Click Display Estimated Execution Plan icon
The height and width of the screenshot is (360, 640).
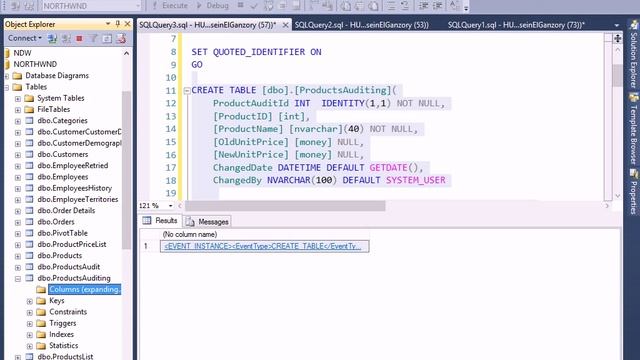pyautogui.click(x=269, y=6)
